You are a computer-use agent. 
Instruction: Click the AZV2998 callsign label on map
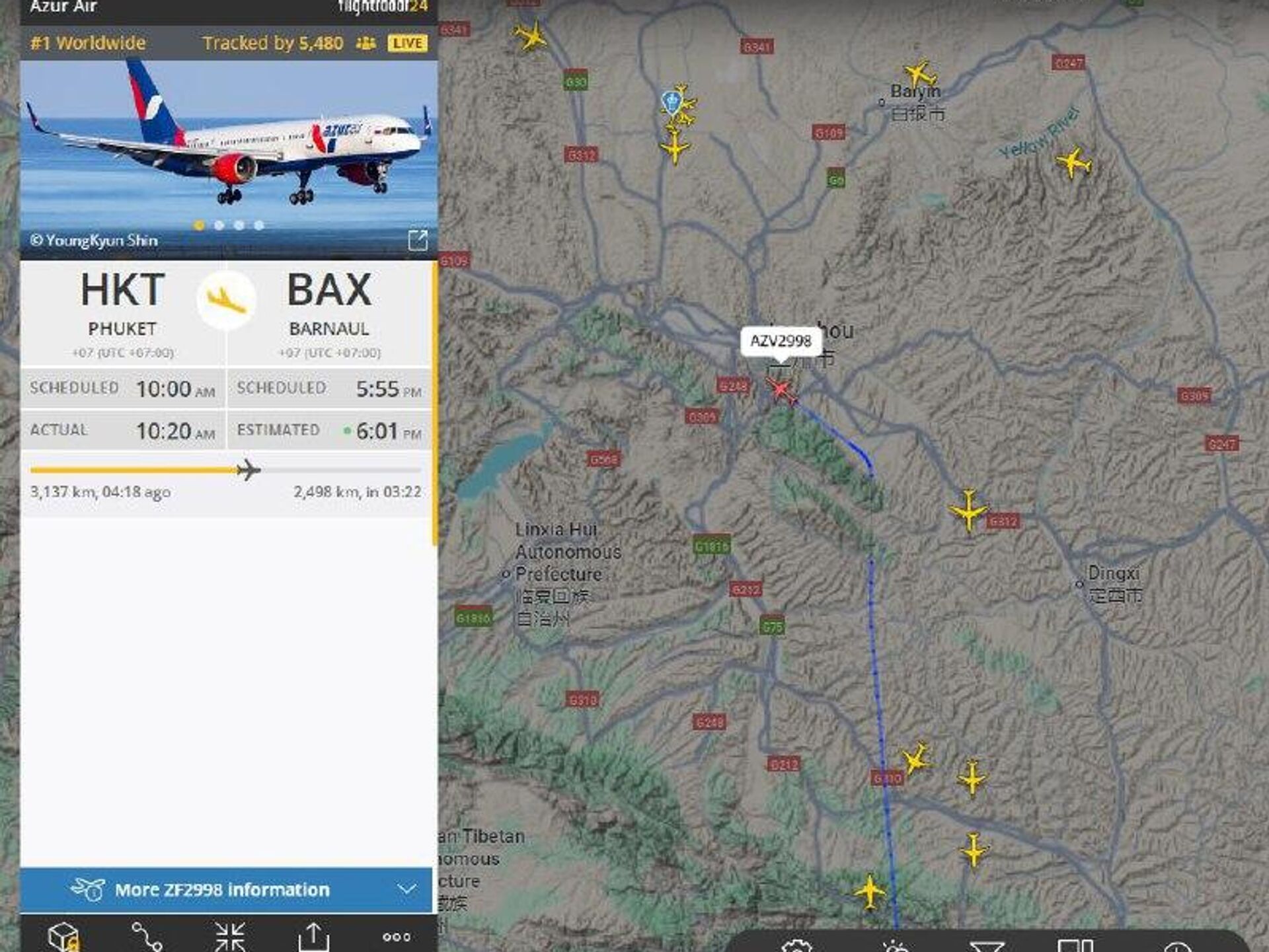pos(781,341)
